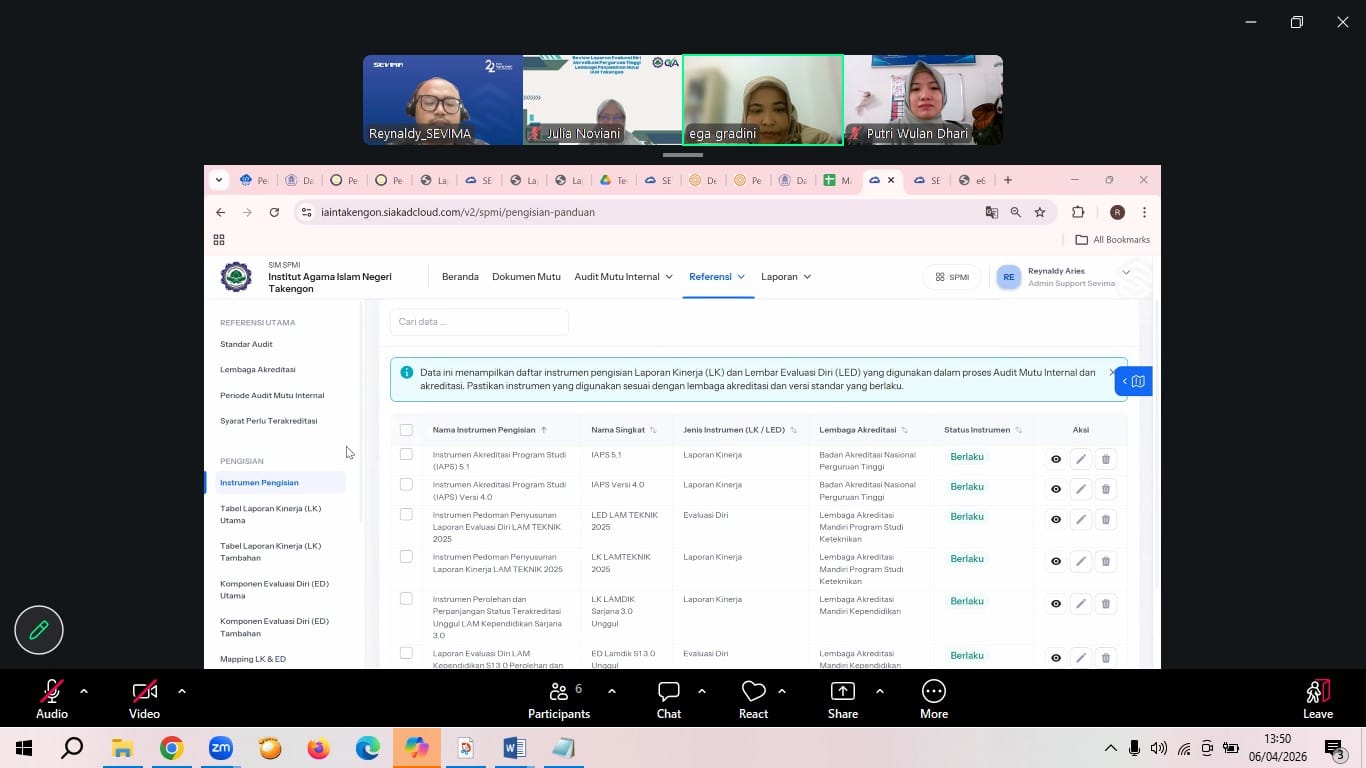Image resolution: width=1366 pixels, height=768 pixels.
Task: Click the Share screen icon
Action: coord(842,691)
